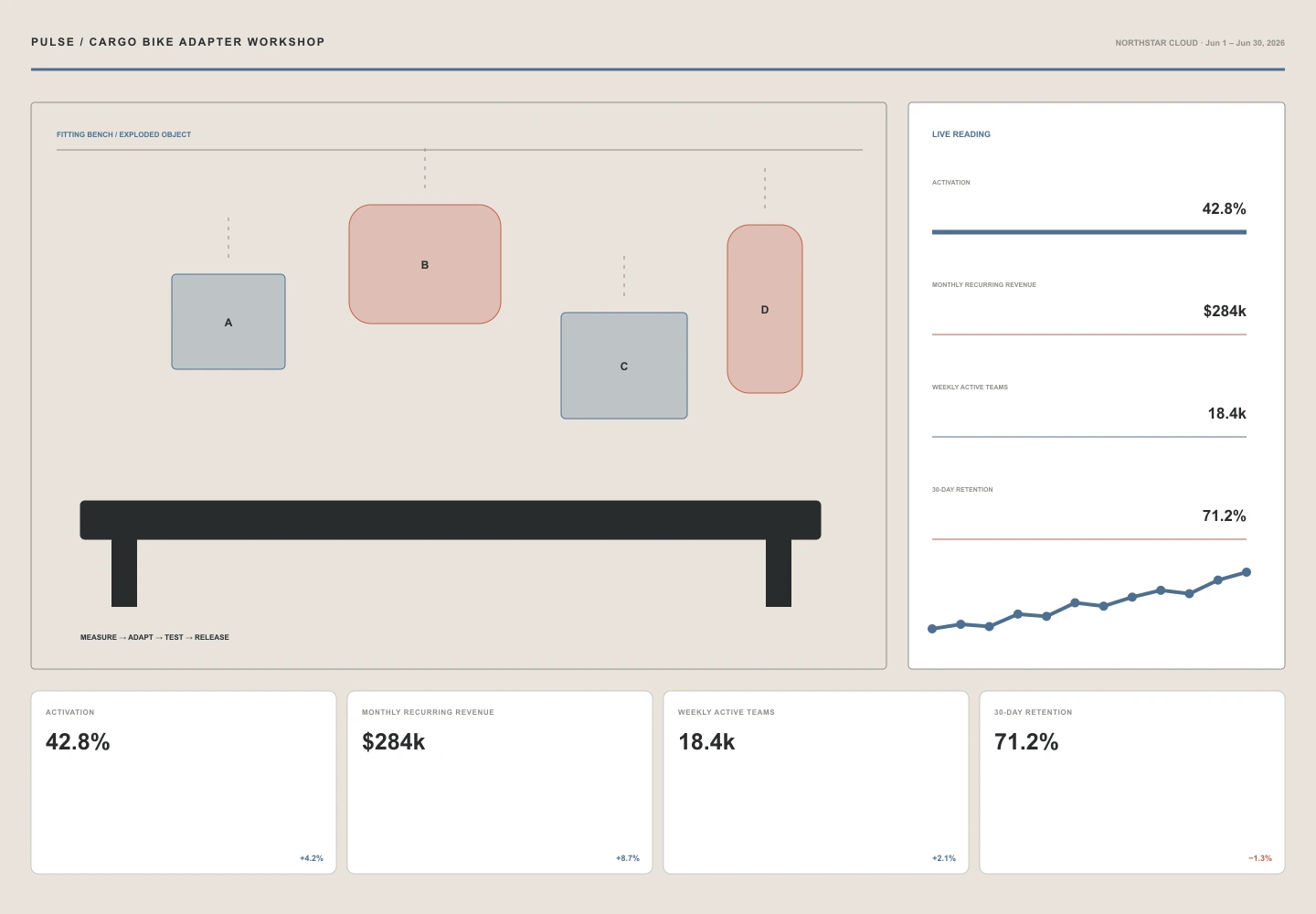Select the 18.4k live reading value
This screenshot has height=914, width=1316.
(x=1226, y=413)
